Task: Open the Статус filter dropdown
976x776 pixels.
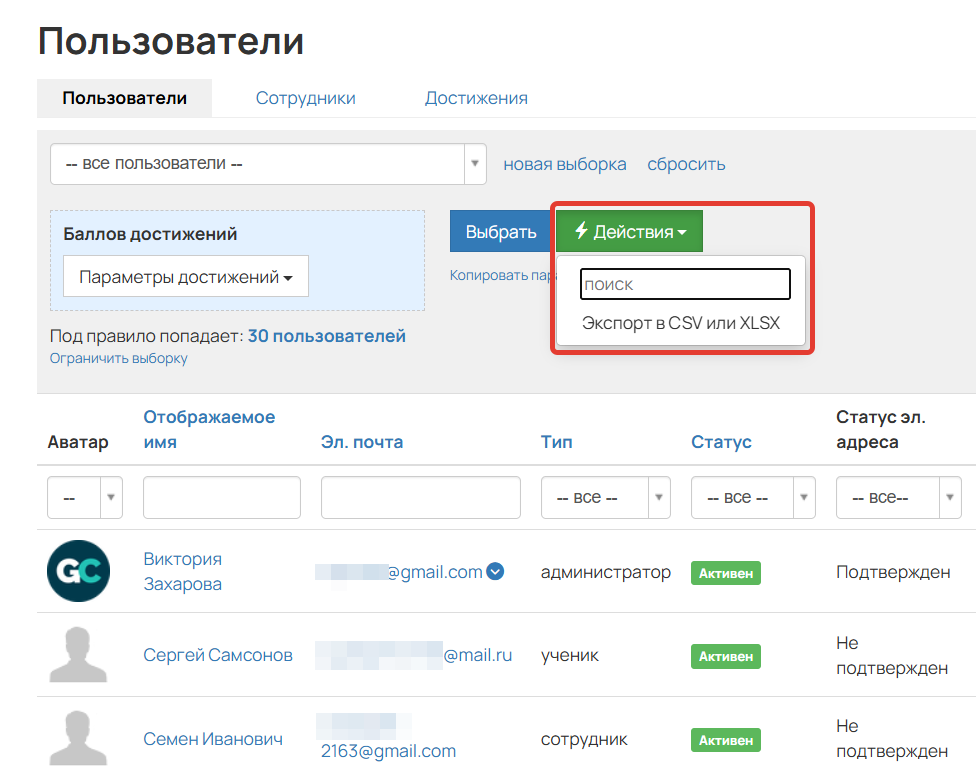Action: coord(805,497)
